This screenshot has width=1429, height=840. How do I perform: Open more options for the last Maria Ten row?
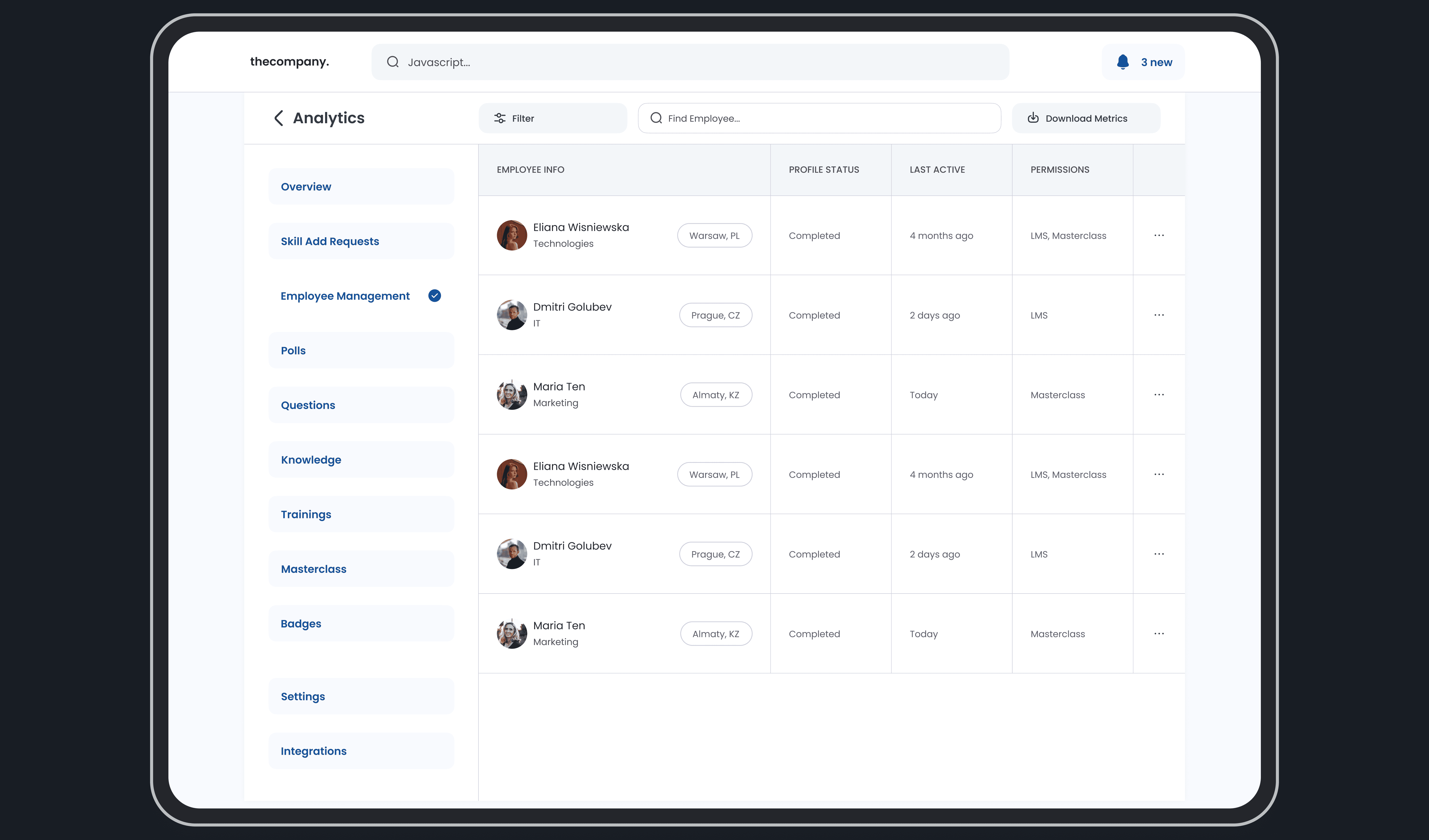pos(1159,634)
